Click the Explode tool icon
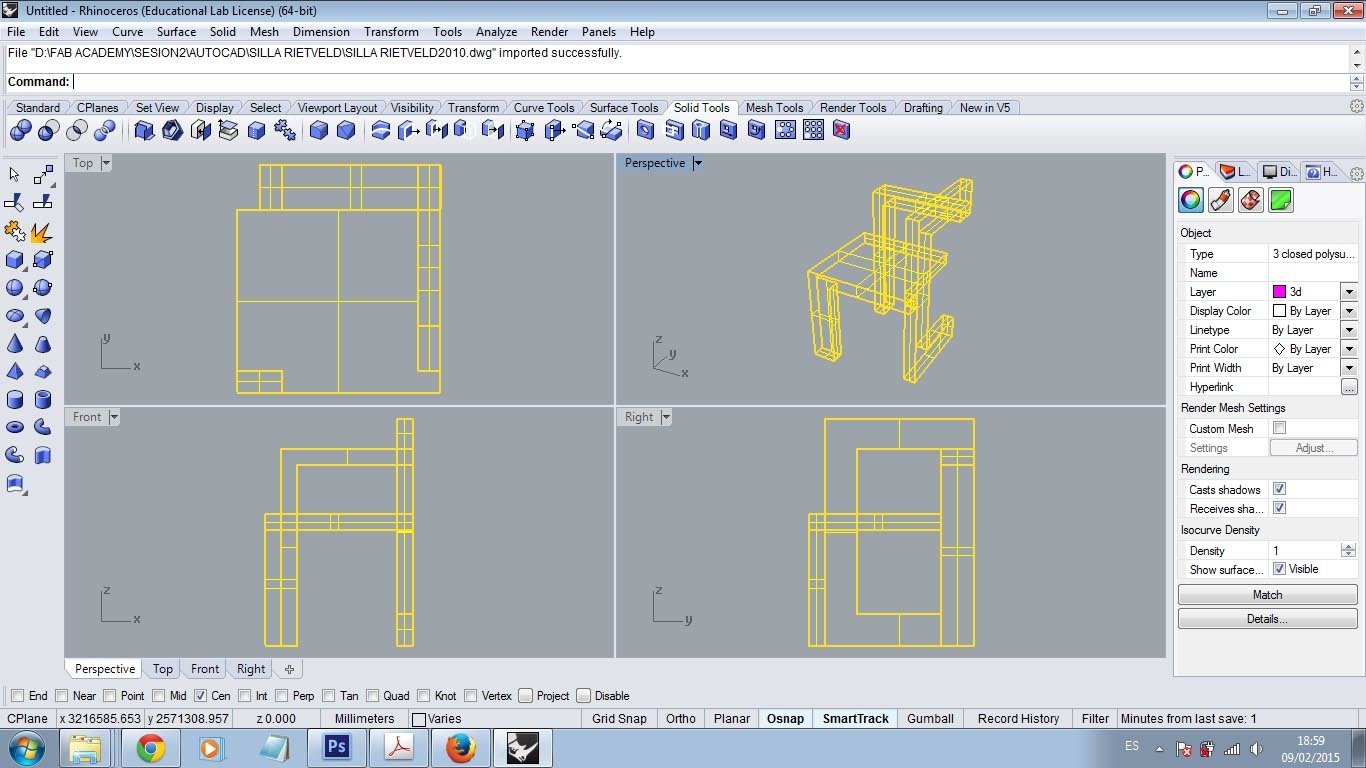Image resolution: width=1366 pixels, height=768 pixels. point(43,232)
